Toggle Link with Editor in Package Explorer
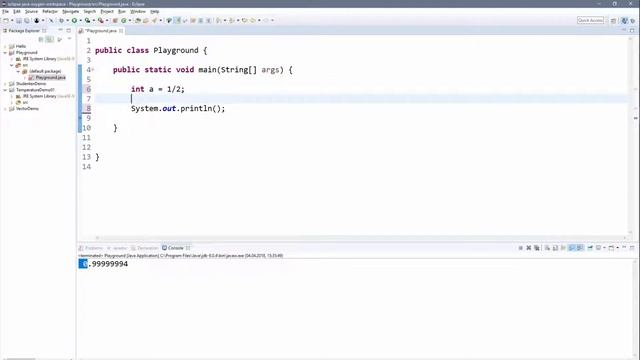 click(49, 40)
